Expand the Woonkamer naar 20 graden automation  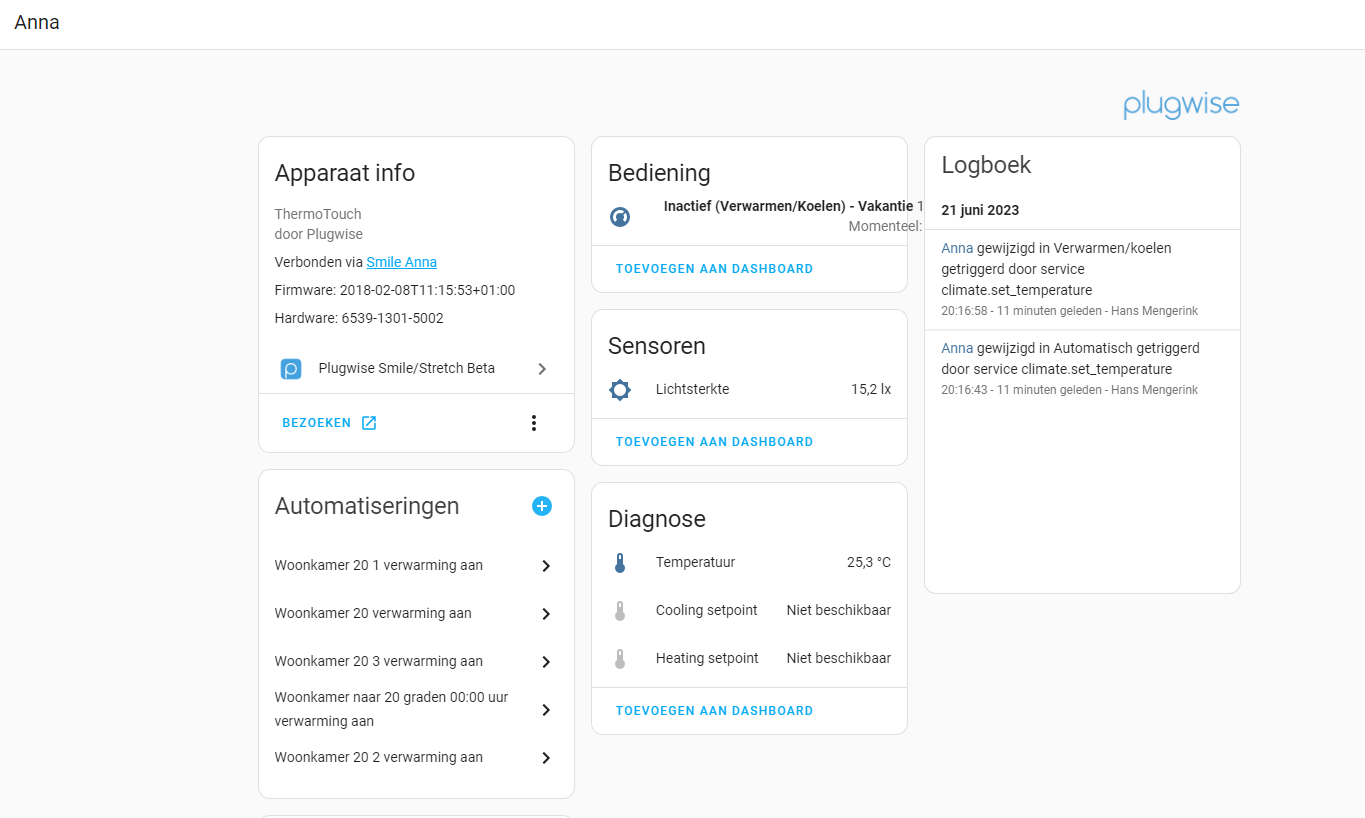pyautogui.click(x=546, y=709)
